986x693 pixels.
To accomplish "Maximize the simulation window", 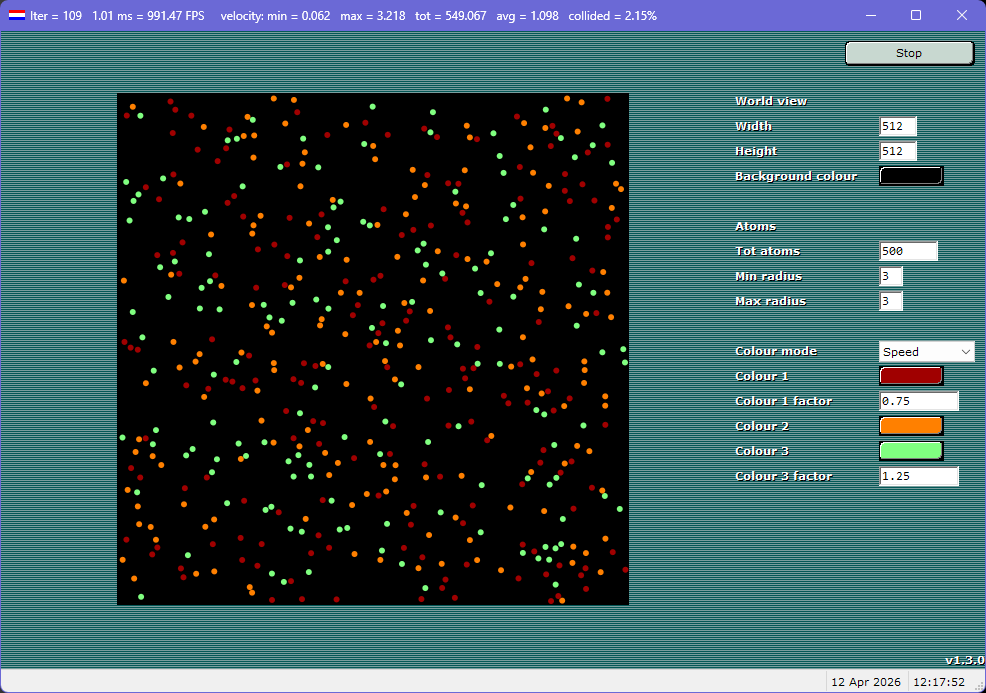I will pyautogui.click(x=916, y=16).
